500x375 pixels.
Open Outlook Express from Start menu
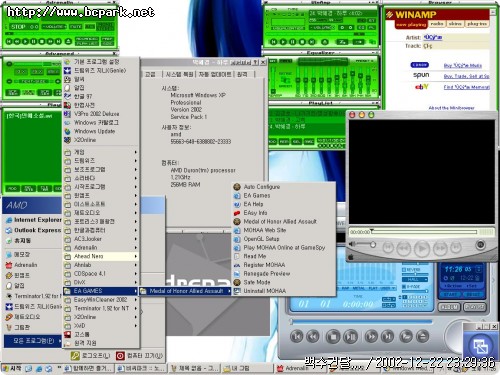tap(33, 230)
